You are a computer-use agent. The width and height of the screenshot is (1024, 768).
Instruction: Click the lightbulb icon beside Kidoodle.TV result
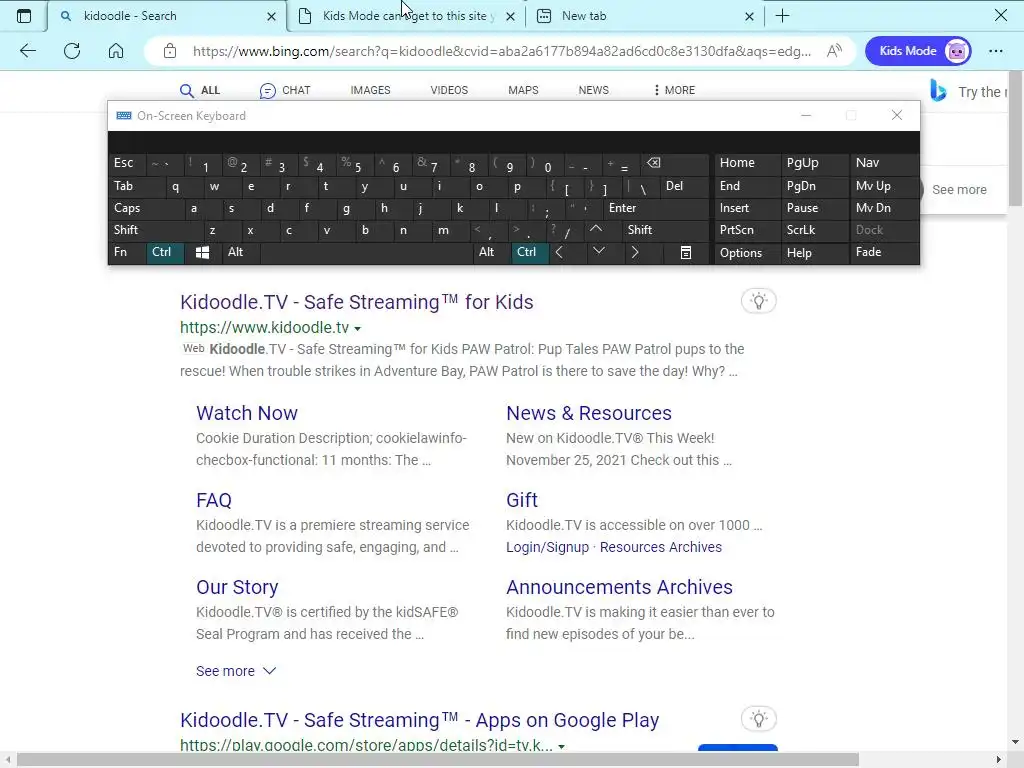(x=758, y=301)
